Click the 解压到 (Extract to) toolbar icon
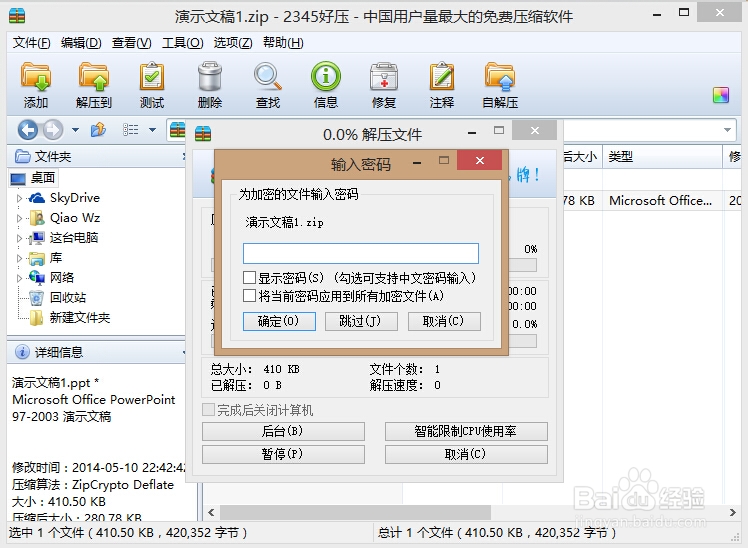 [x=94, y=77]
